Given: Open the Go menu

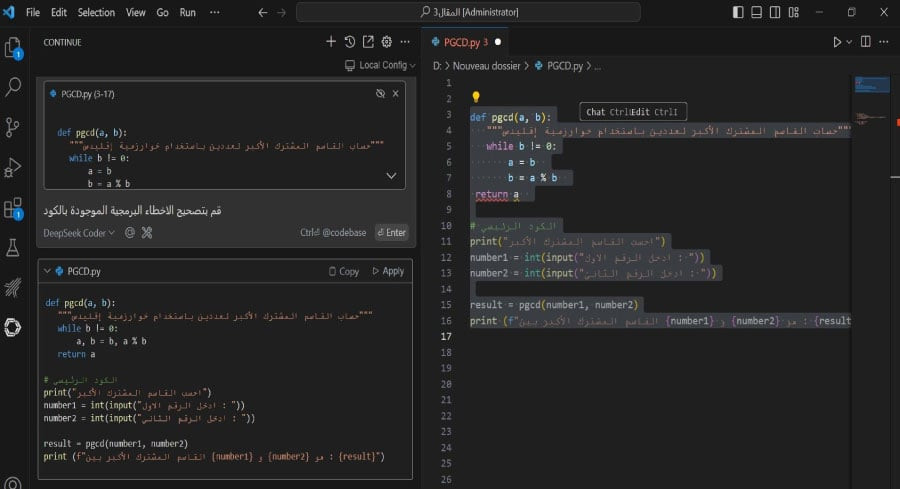Looking at the screenshot, I should pyautogui.click(x=162, y=12).
